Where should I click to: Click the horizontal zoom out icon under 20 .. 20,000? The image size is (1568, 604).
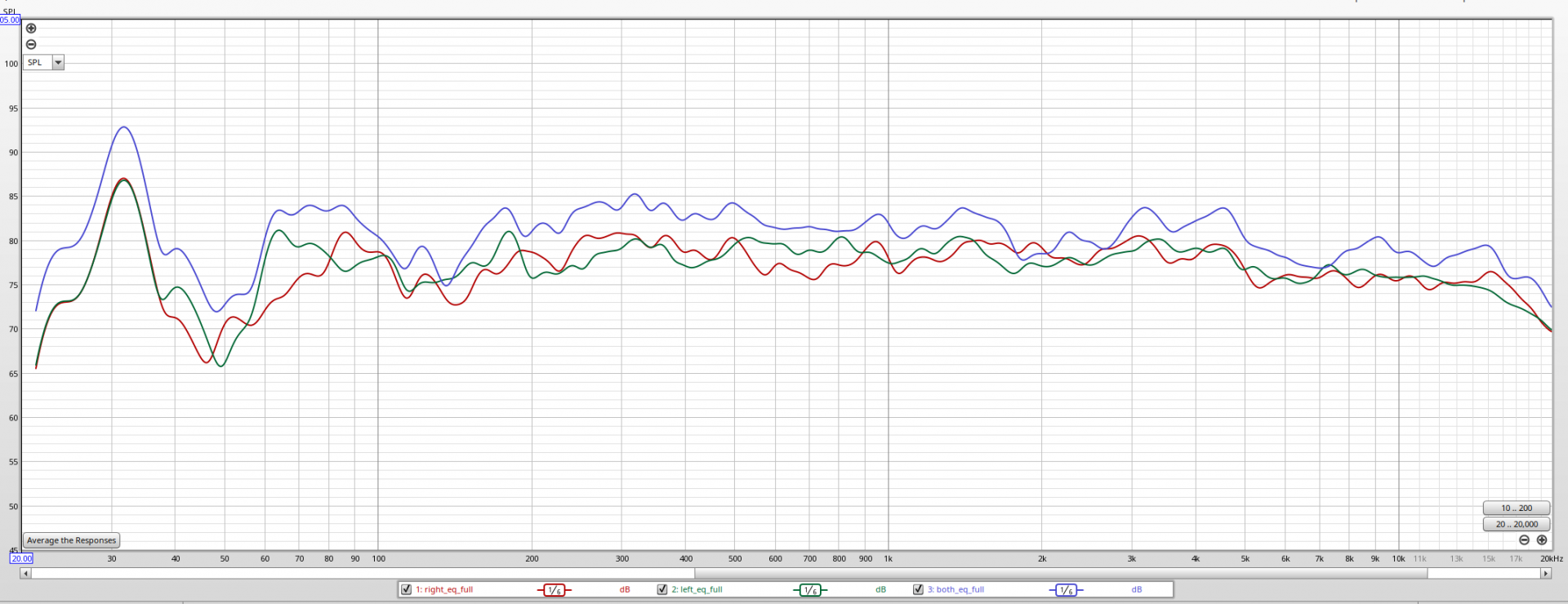pyautogui.click(x=1524, y=540)
